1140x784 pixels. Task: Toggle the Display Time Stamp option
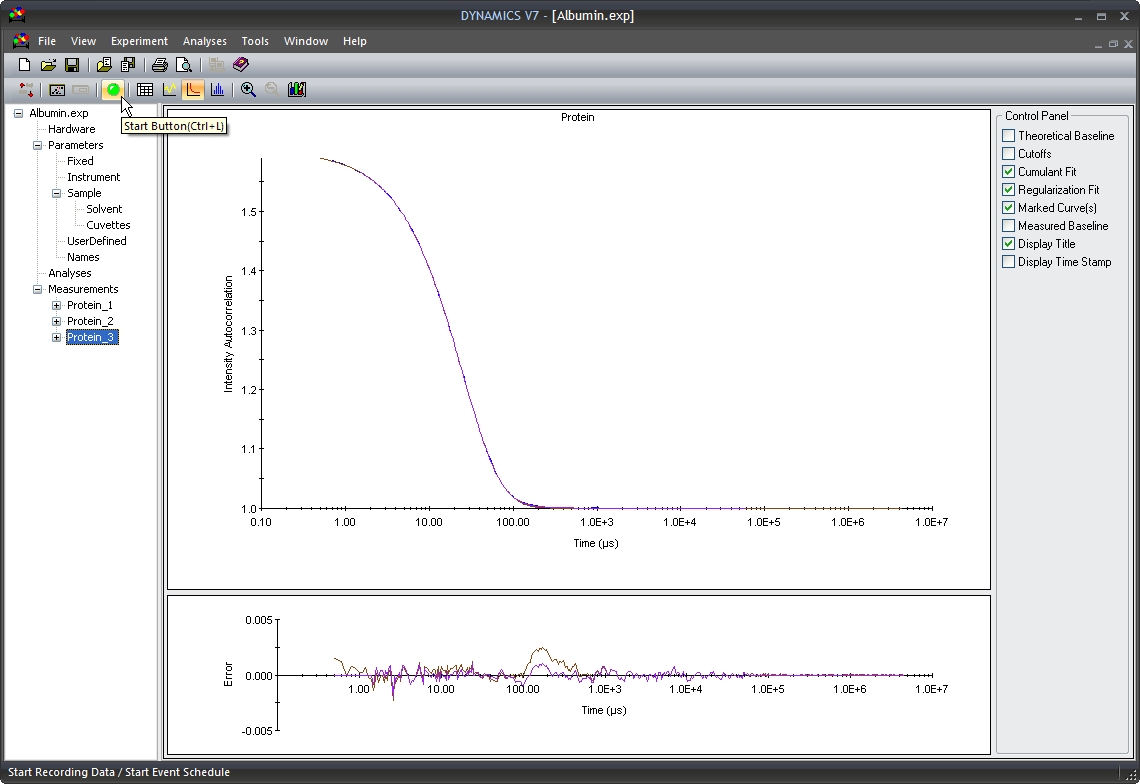point(1008,261)
